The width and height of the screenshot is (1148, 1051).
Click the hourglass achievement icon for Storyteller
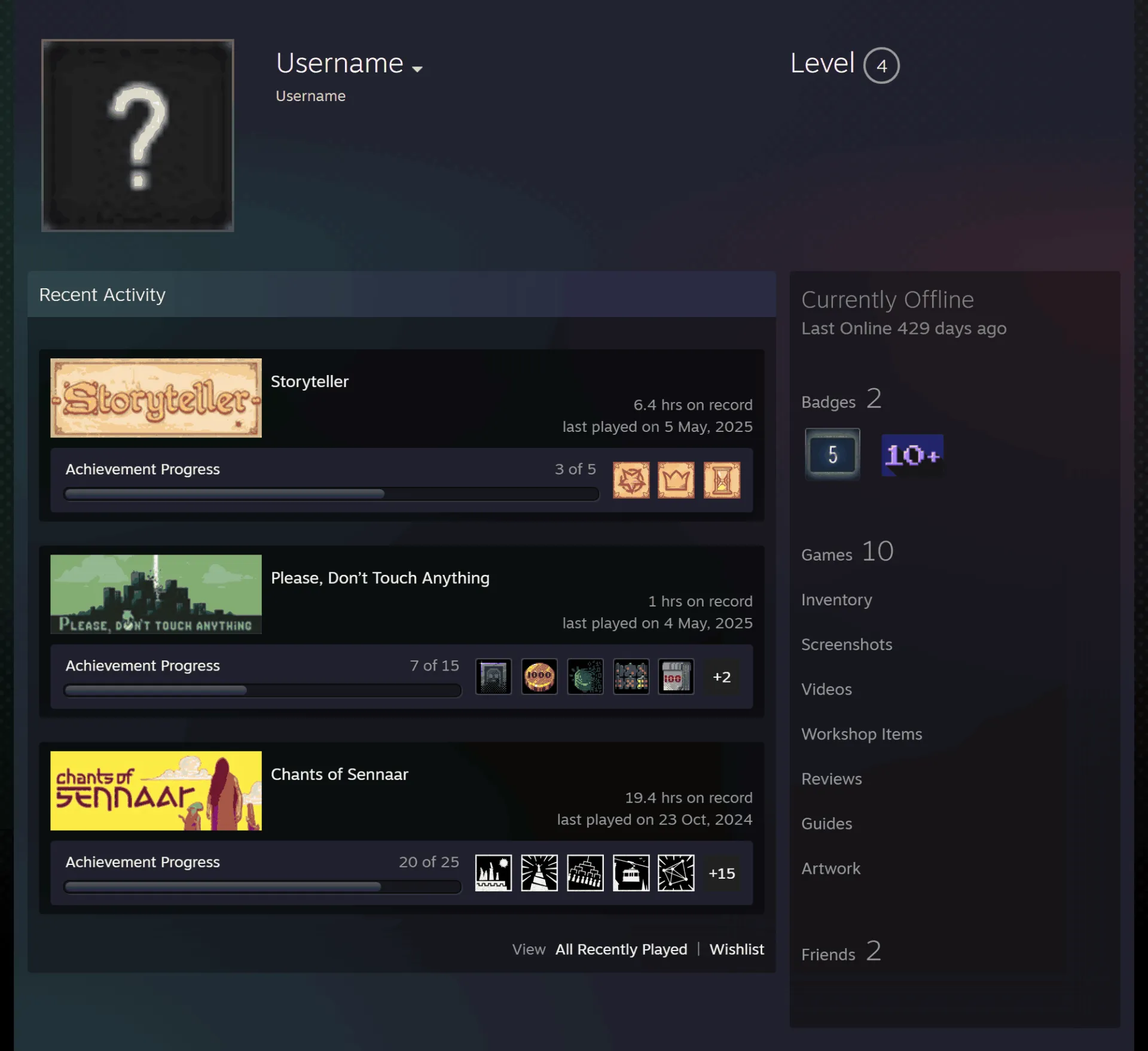(x=722, y=480)
